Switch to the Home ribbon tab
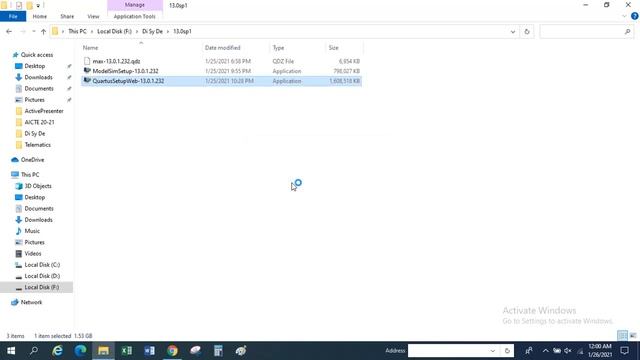The width and height of the screenshot is (640, 360). 40,16
